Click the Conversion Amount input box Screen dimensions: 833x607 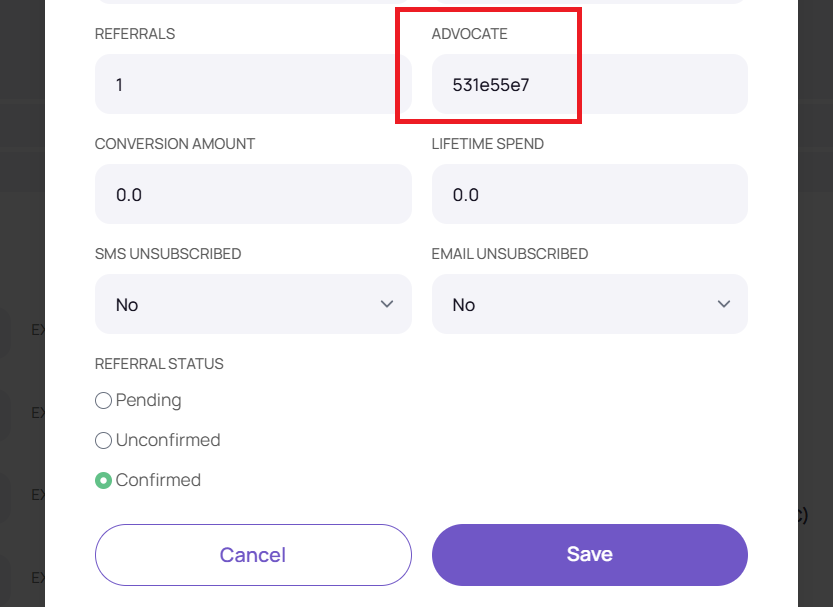[x=252, y=194]
